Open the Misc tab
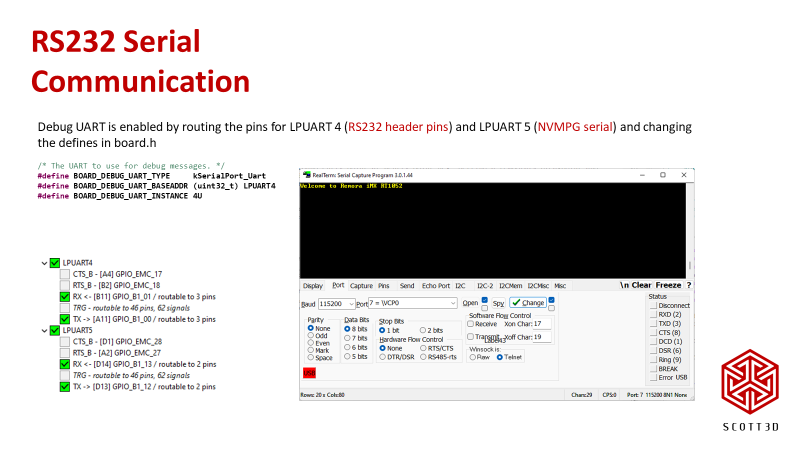The height and width of the screenshot is (450, 800). [x=560, y=286]
